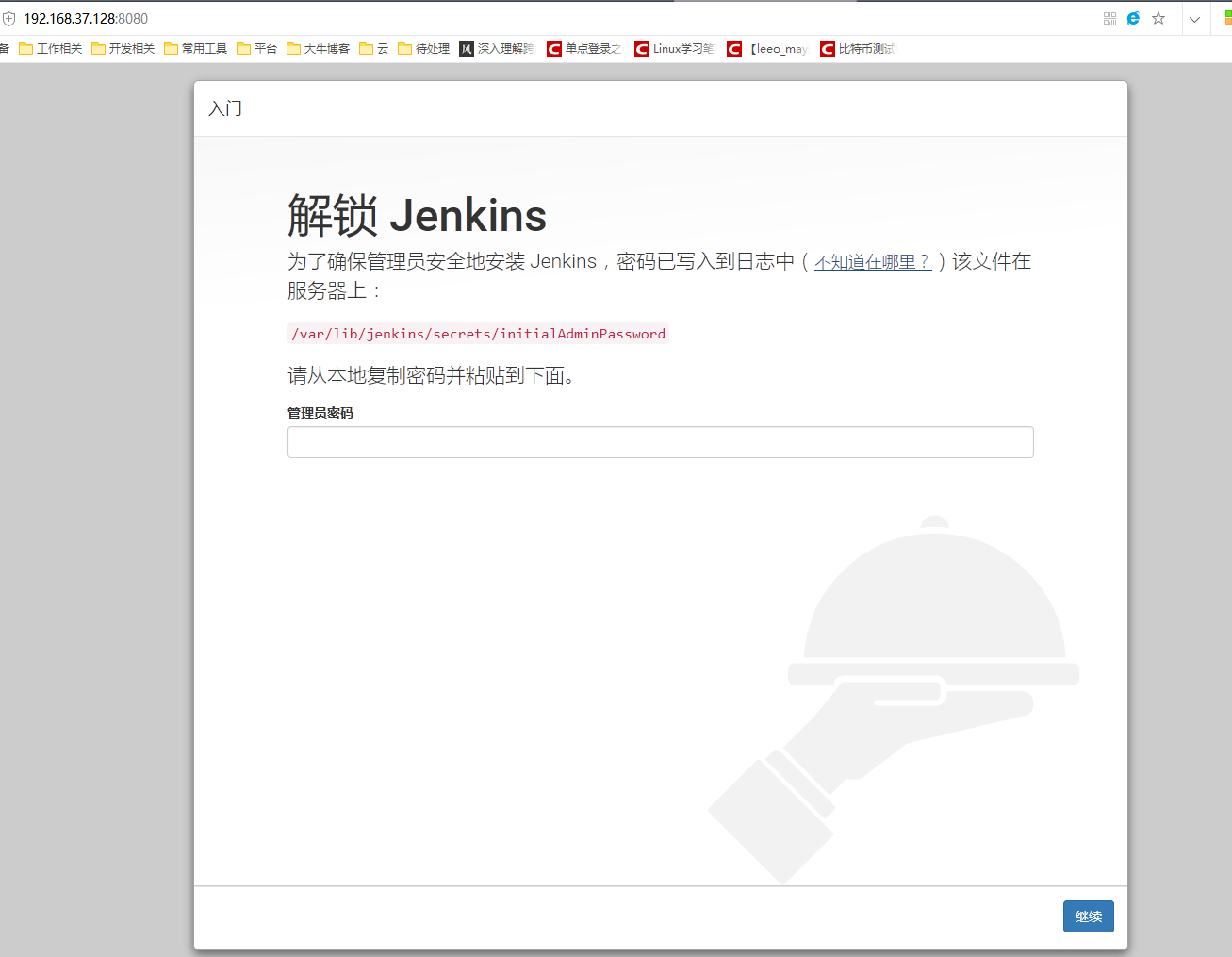Click the 请从本地复制密码并粘贴到下面 instruction text
1232x957 pixels.
pyautogui.click(x=431, y=375)
